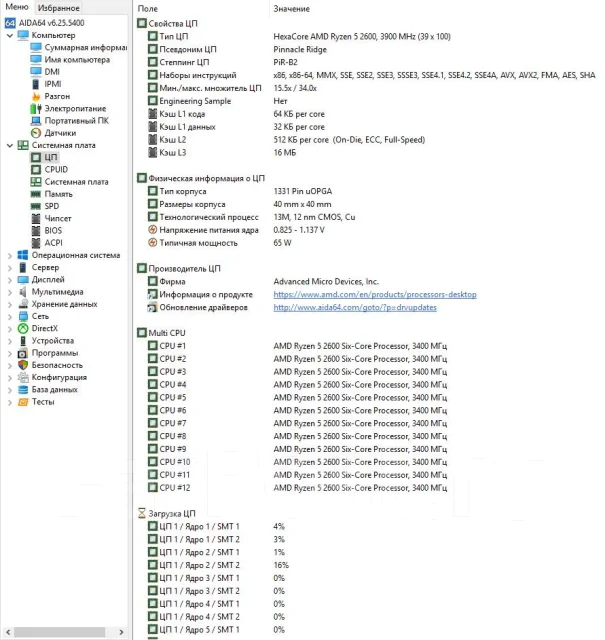Expand the Конфигурация node
This screenshot has height=640, width=605.
pos(10,378)
